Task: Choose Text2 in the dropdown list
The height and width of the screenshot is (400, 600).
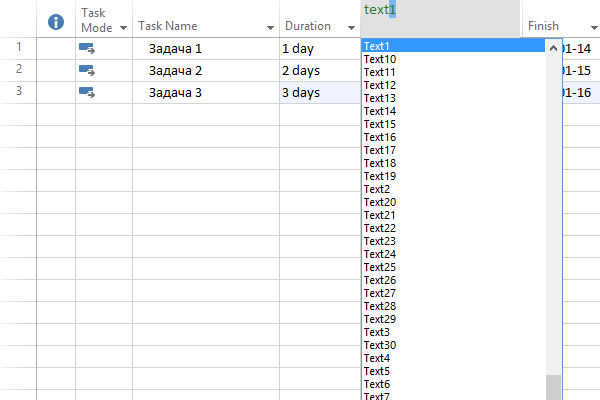Action: tap(378, 189)
